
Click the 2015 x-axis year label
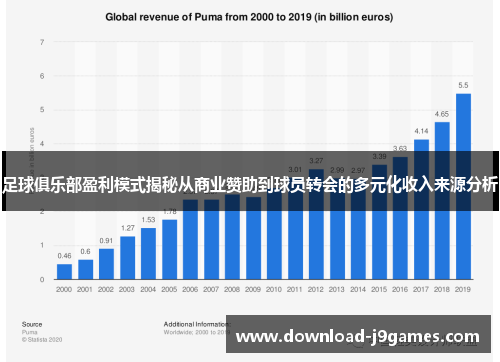click(379, 289)
